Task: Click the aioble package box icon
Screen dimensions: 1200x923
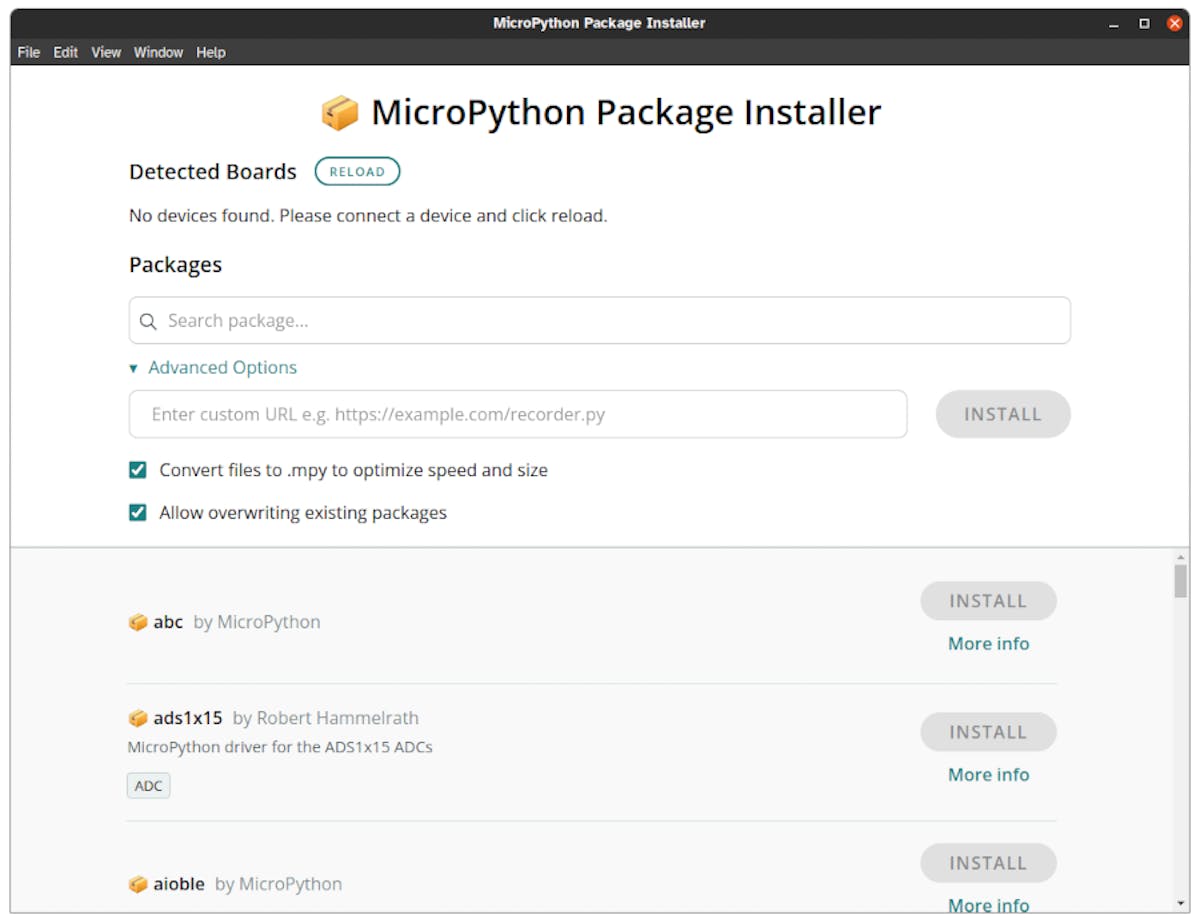Action: click(138, 884)
